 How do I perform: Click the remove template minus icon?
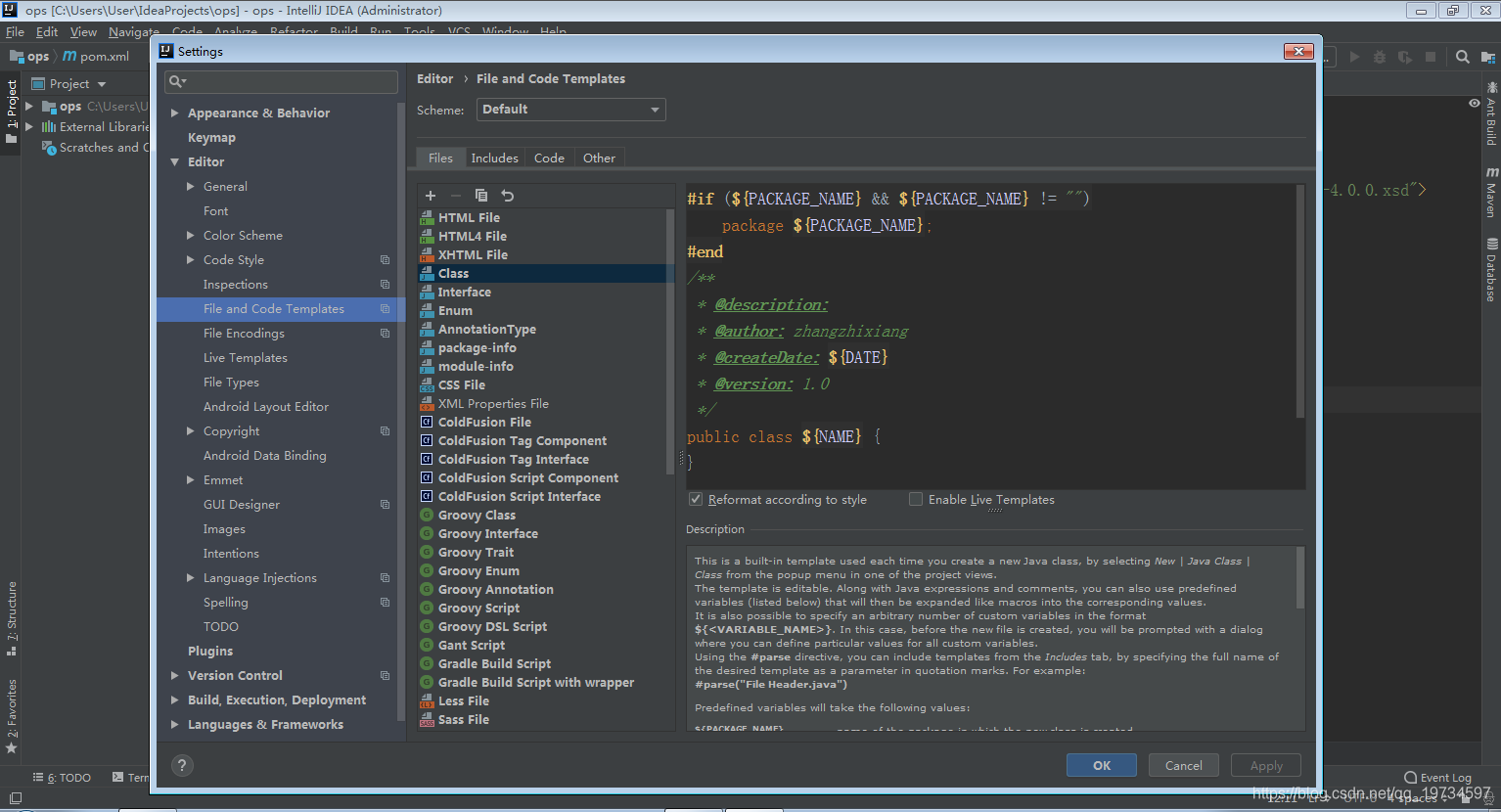[456, 196]
